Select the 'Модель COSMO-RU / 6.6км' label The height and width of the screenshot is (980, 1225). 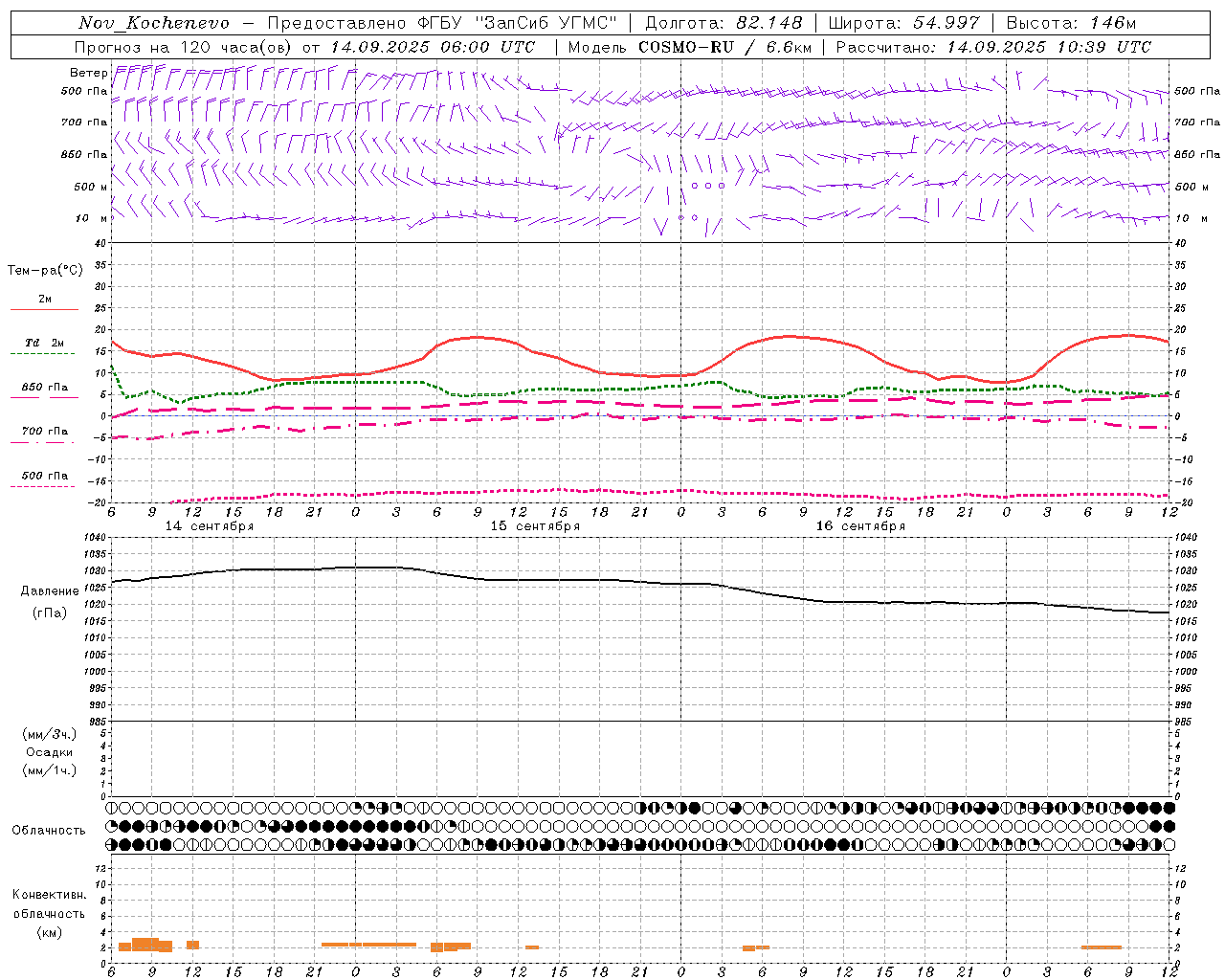pos(690,47)
